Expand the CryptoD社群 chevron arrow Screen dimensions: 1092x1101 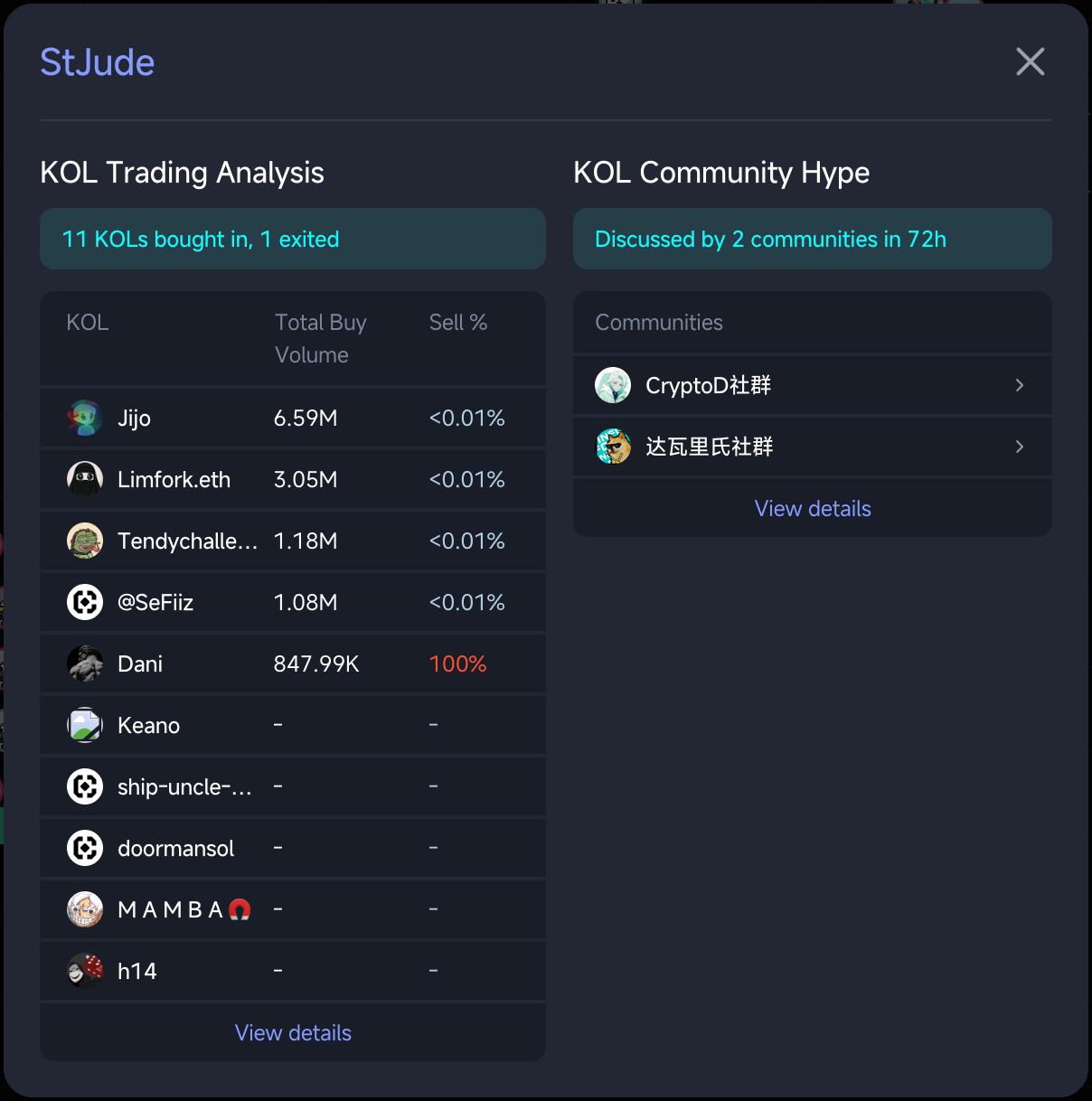click(x=1020, y=385)
